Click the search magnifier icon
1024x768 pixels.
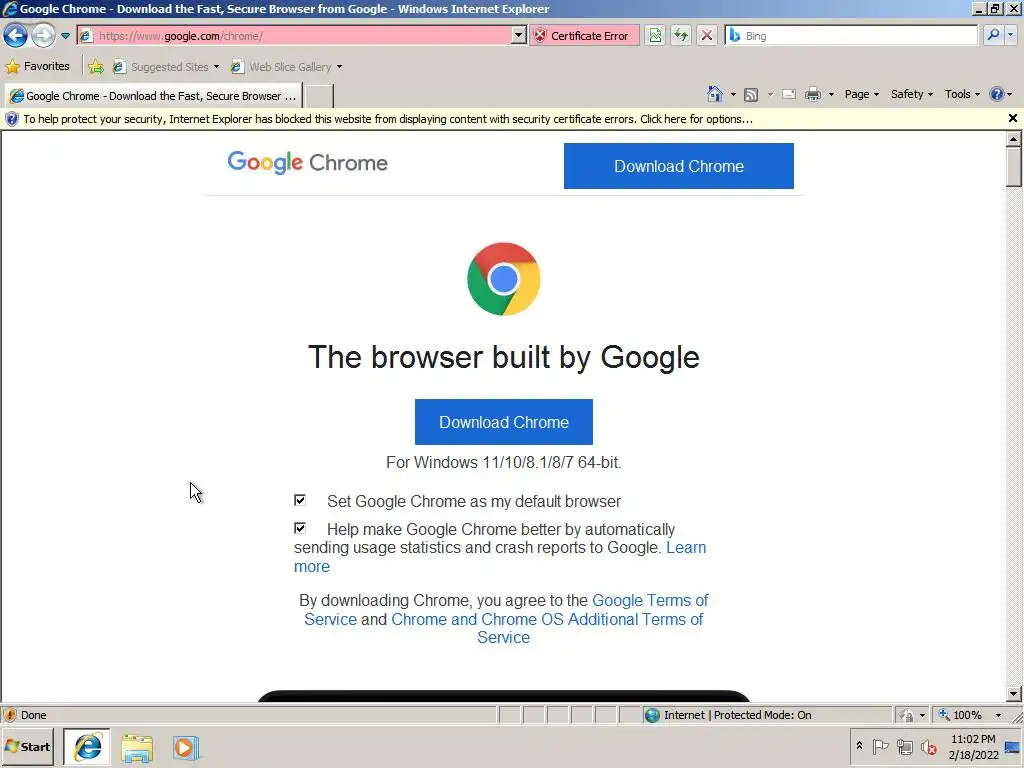[993, 35]
